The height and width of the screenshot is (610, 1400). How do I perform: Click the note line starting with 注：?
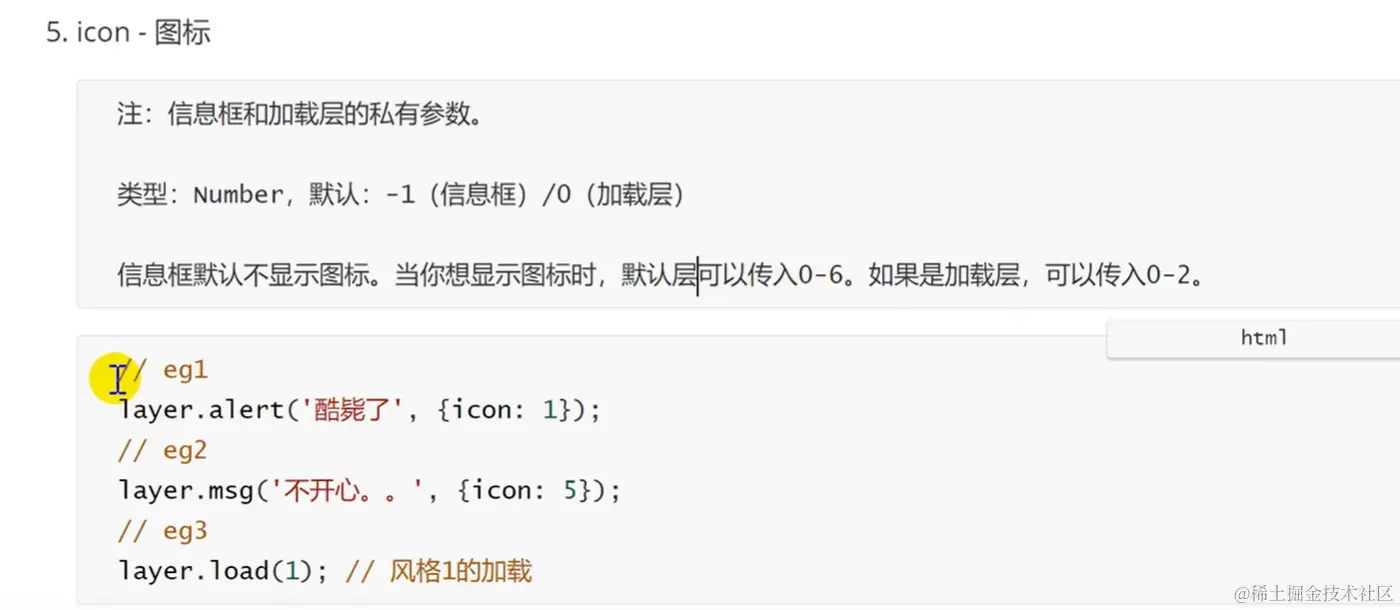pyautogui.click(x=300, y=114)
